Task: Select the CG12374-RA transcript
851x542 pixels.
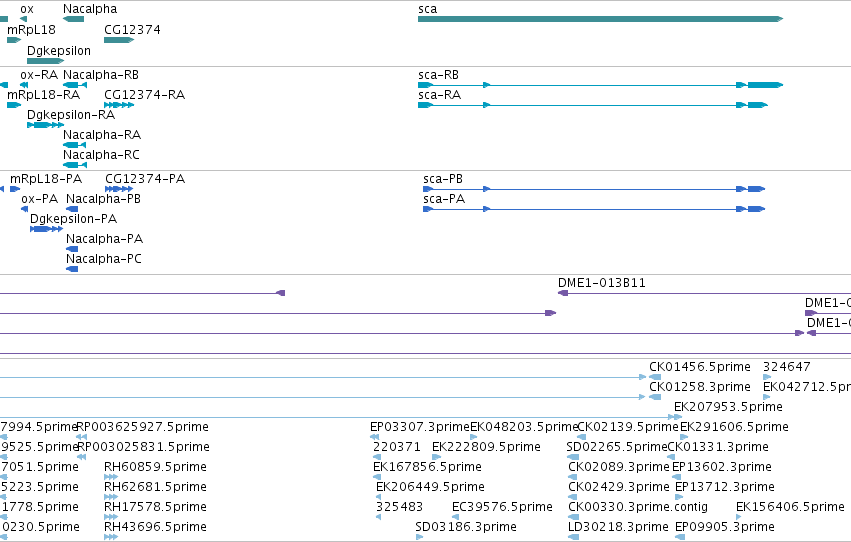Action: tap(119, 105)
